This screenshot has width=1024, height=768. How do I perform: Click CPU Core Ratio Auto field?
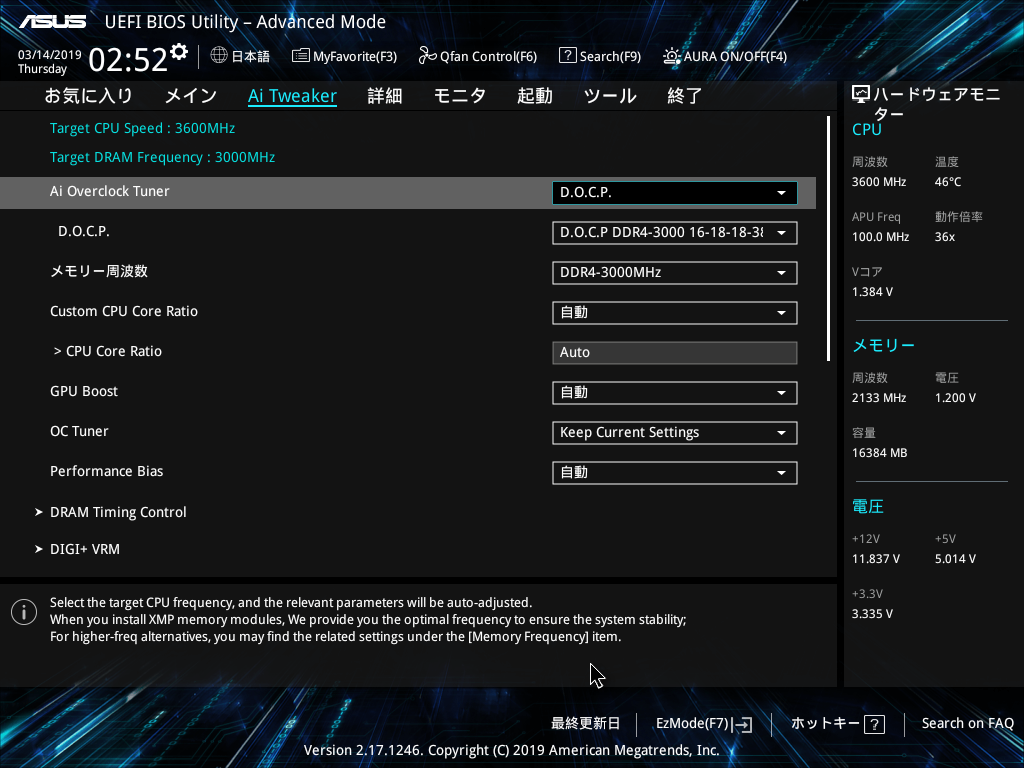coord(675,353)
